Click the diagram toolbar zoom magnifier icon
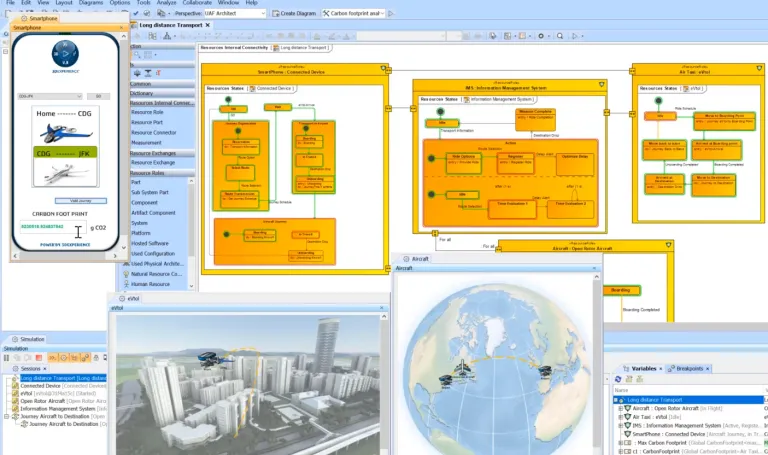The height and width of the screenshot is (455, 768). click(560, 36)
